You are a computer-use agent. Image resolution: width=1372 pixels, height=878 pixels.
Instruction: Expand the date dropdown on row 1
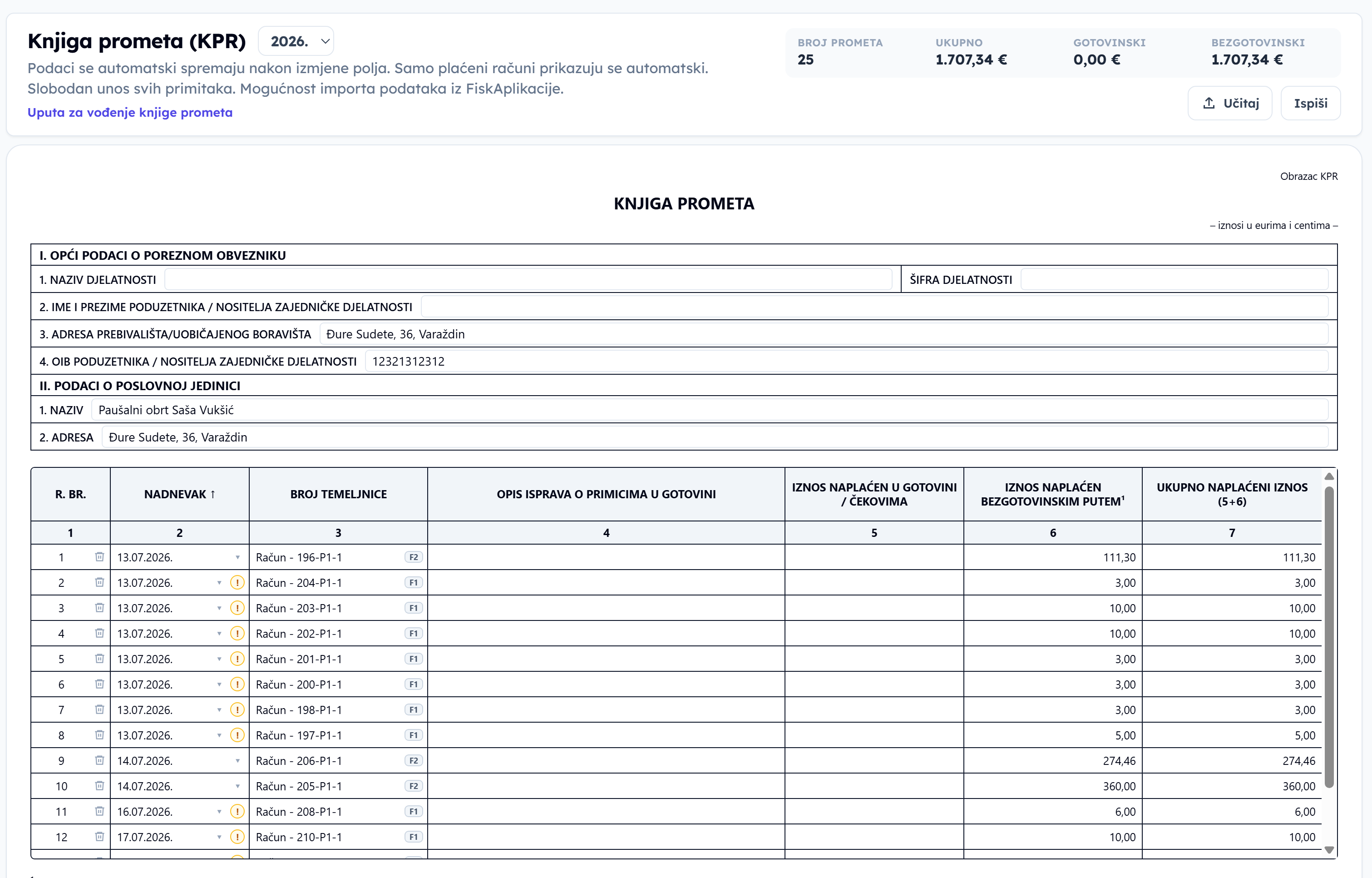[x=237, y=558]
